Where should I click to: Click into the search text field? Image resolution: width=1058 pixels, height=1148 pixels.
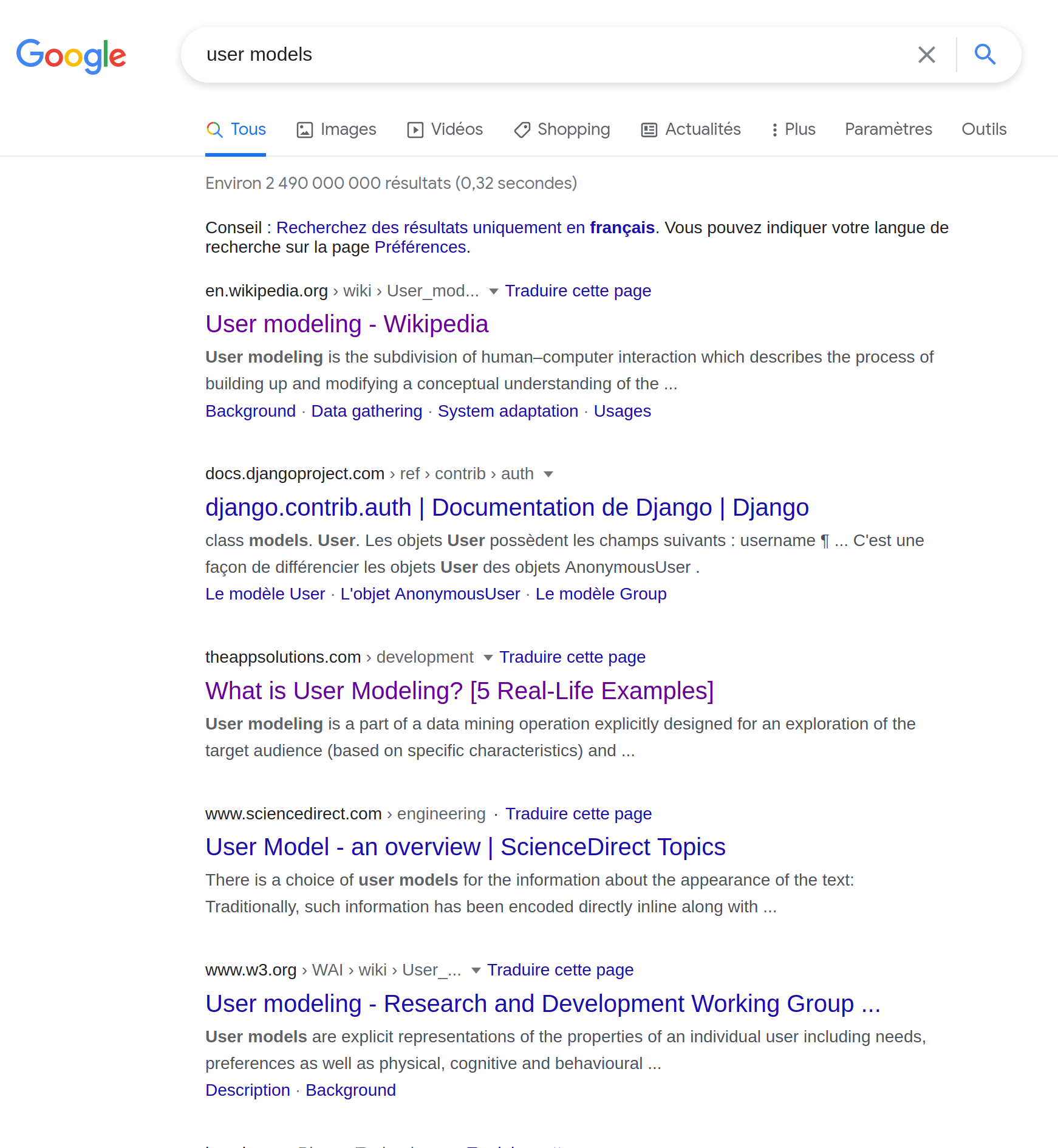[547, 55]
